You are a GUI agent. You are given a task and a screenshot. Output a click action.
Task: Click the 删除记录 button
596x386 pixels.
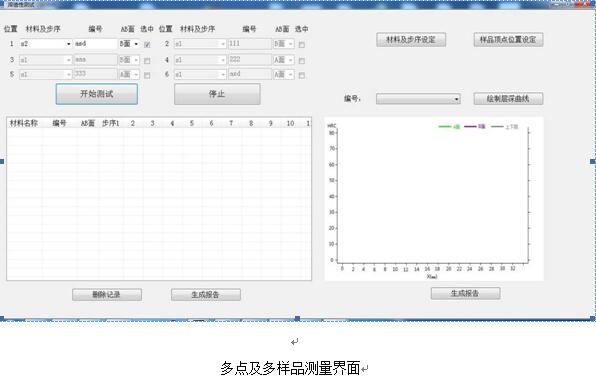107,294
